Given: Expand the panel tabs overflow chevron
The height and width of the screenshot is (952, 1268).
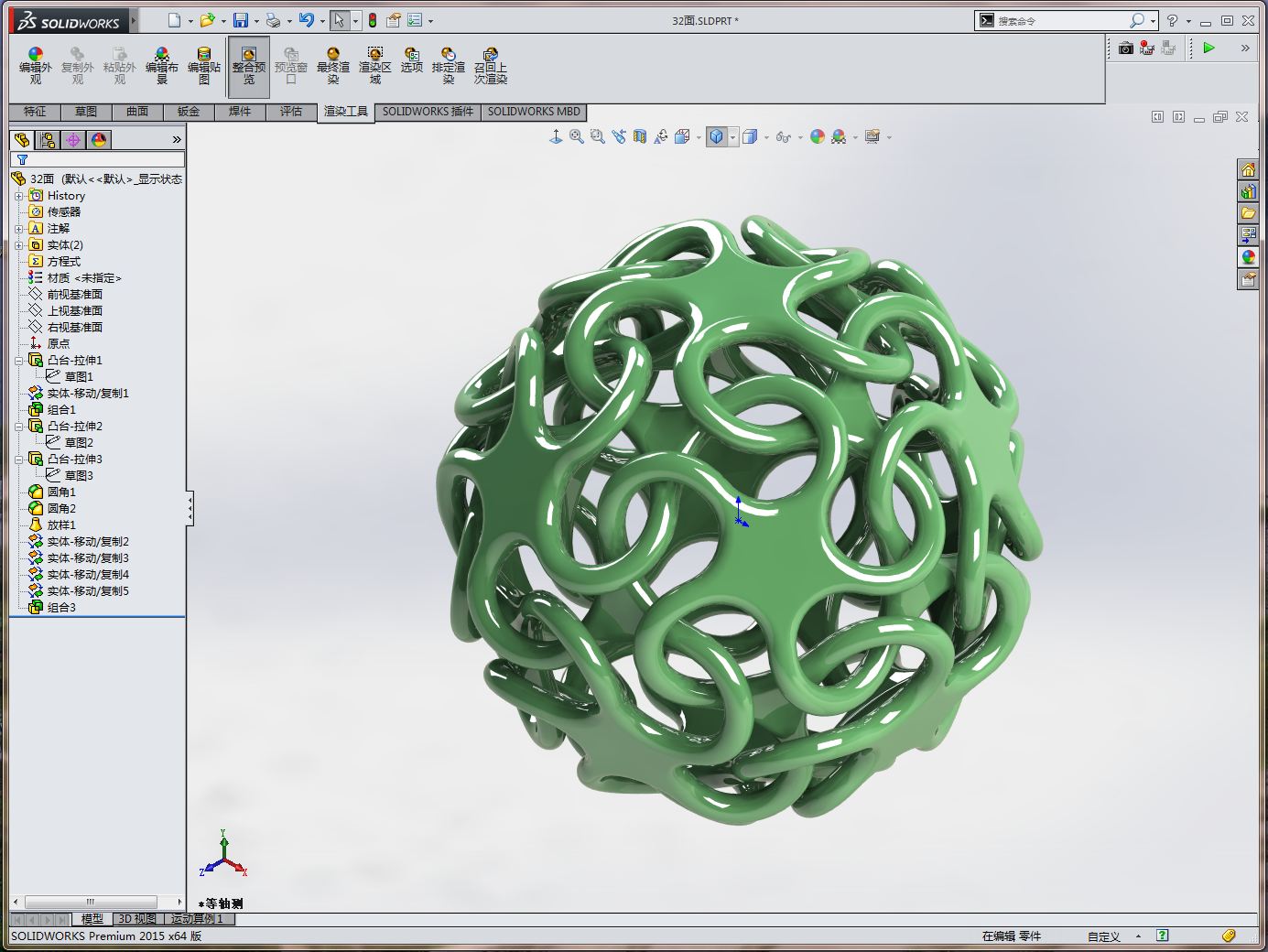Looking at the screenshot, I should pos(177,139).
